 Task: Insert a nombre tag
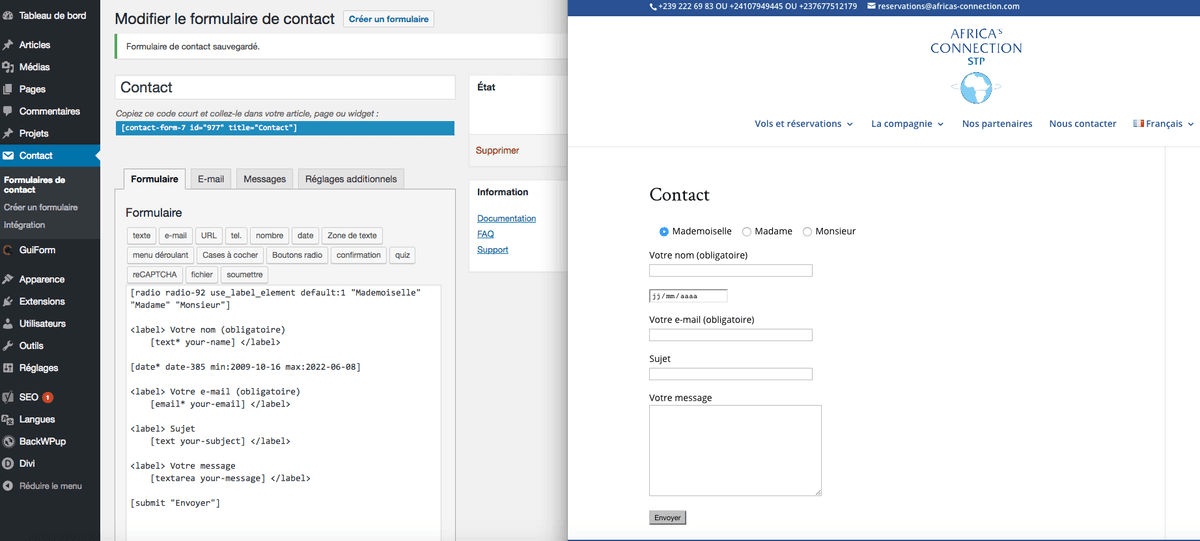(269, 236)
